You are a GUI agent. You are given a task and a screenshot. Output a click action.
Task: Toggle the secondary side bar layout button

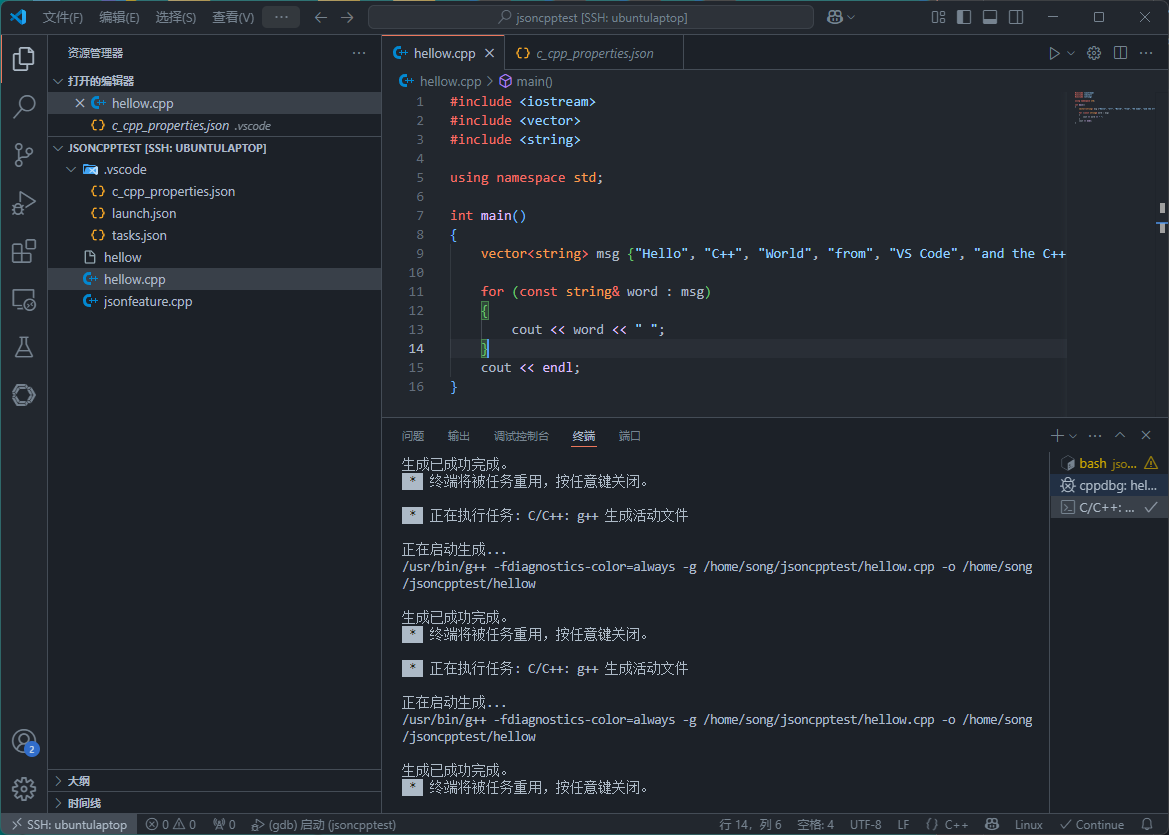(x=1016, y=17)
